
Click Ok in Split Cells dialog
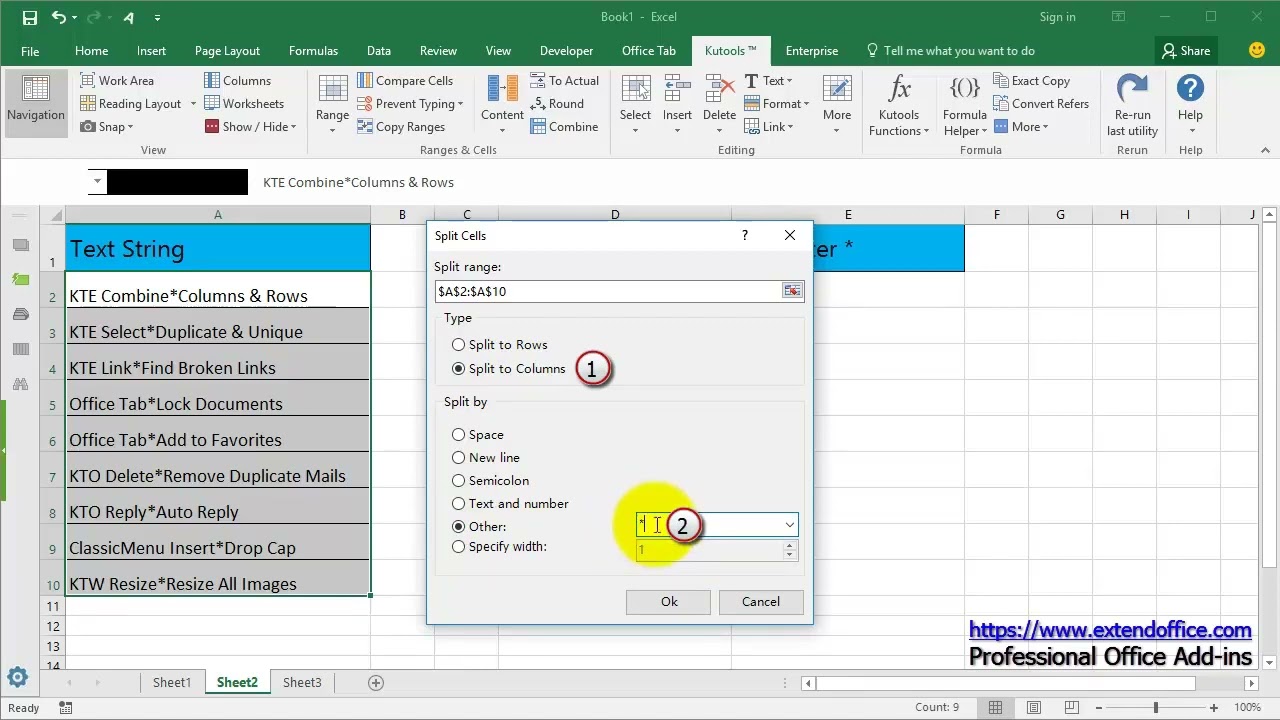[669, 602]
